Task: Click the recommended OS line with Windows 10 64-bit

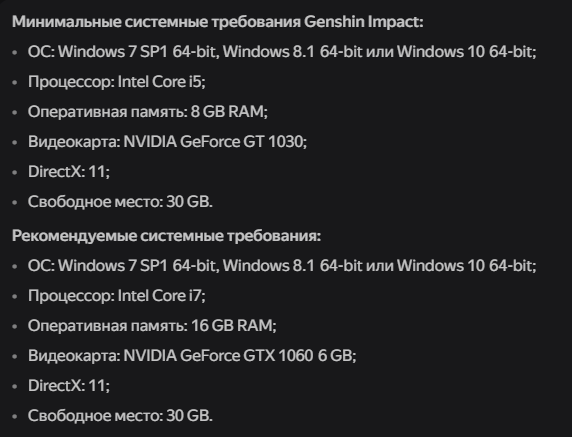Action: click(282, 266)
